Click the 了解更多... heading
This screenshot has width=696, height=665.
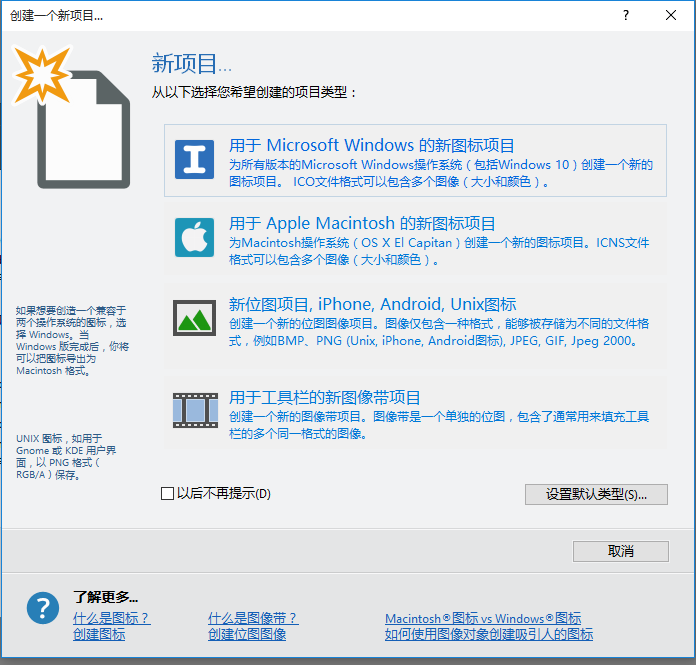point(105,597)
